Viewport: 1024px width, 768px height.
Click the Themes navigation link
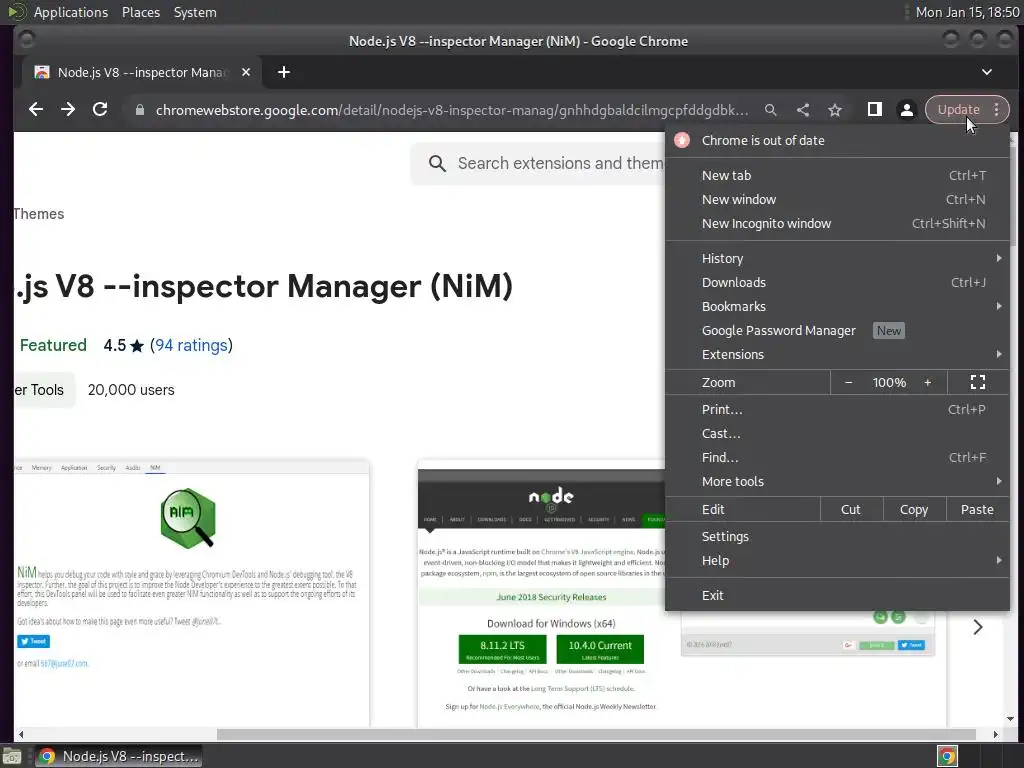pyautogui.click(x=39, y=214)
